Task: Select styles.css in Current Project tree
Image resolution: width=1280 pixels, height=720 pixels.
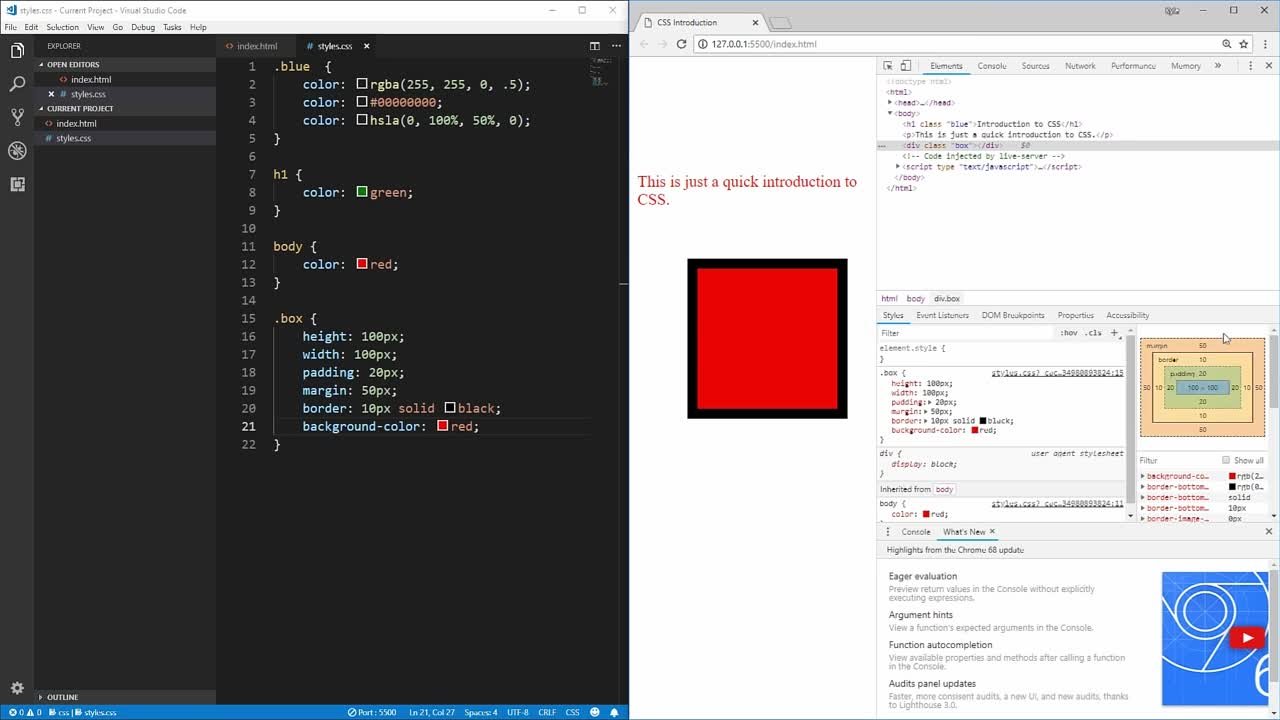Action: pyautogui.click(x=73, y=138)
